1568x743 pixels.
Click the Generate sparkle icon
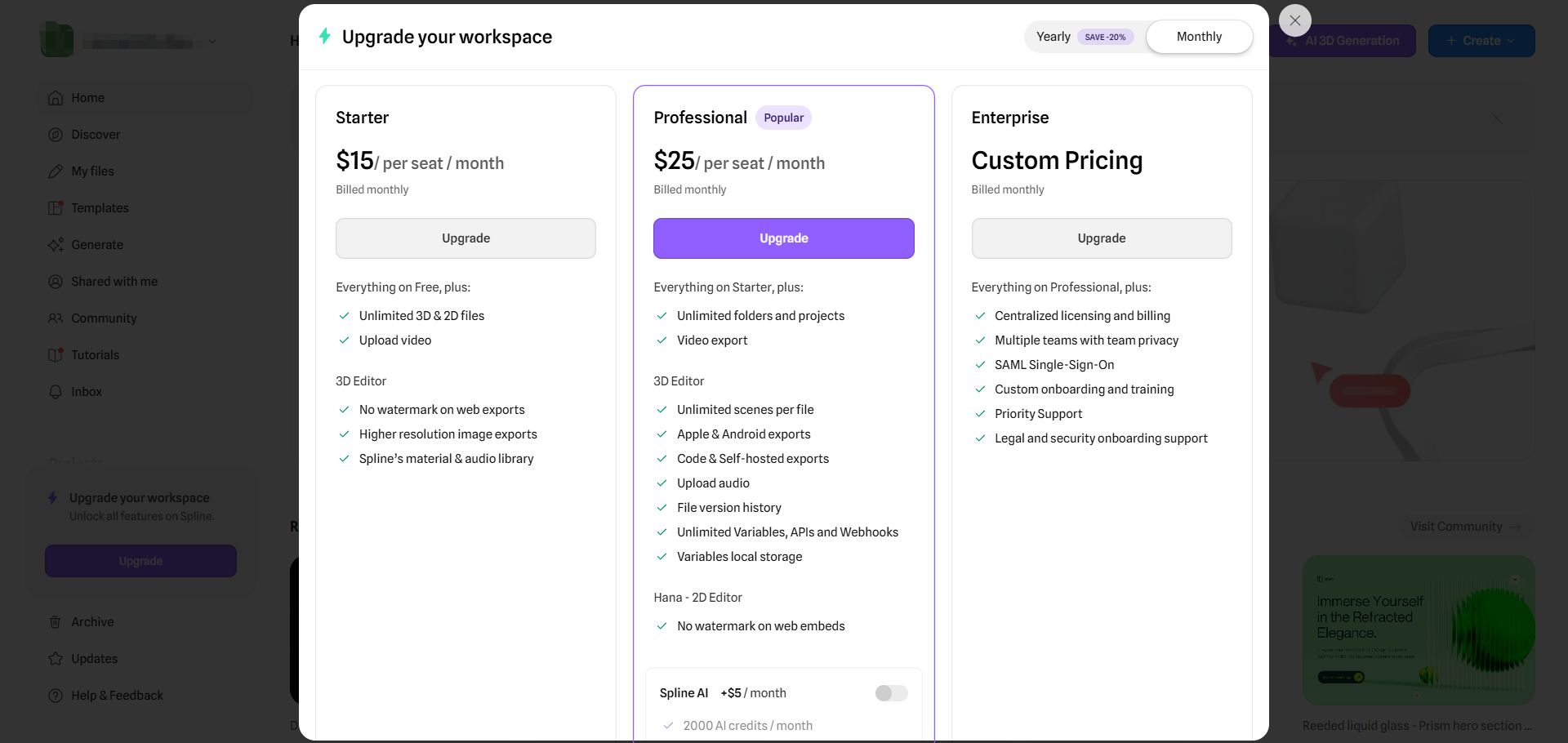click(x=56, y=245)
